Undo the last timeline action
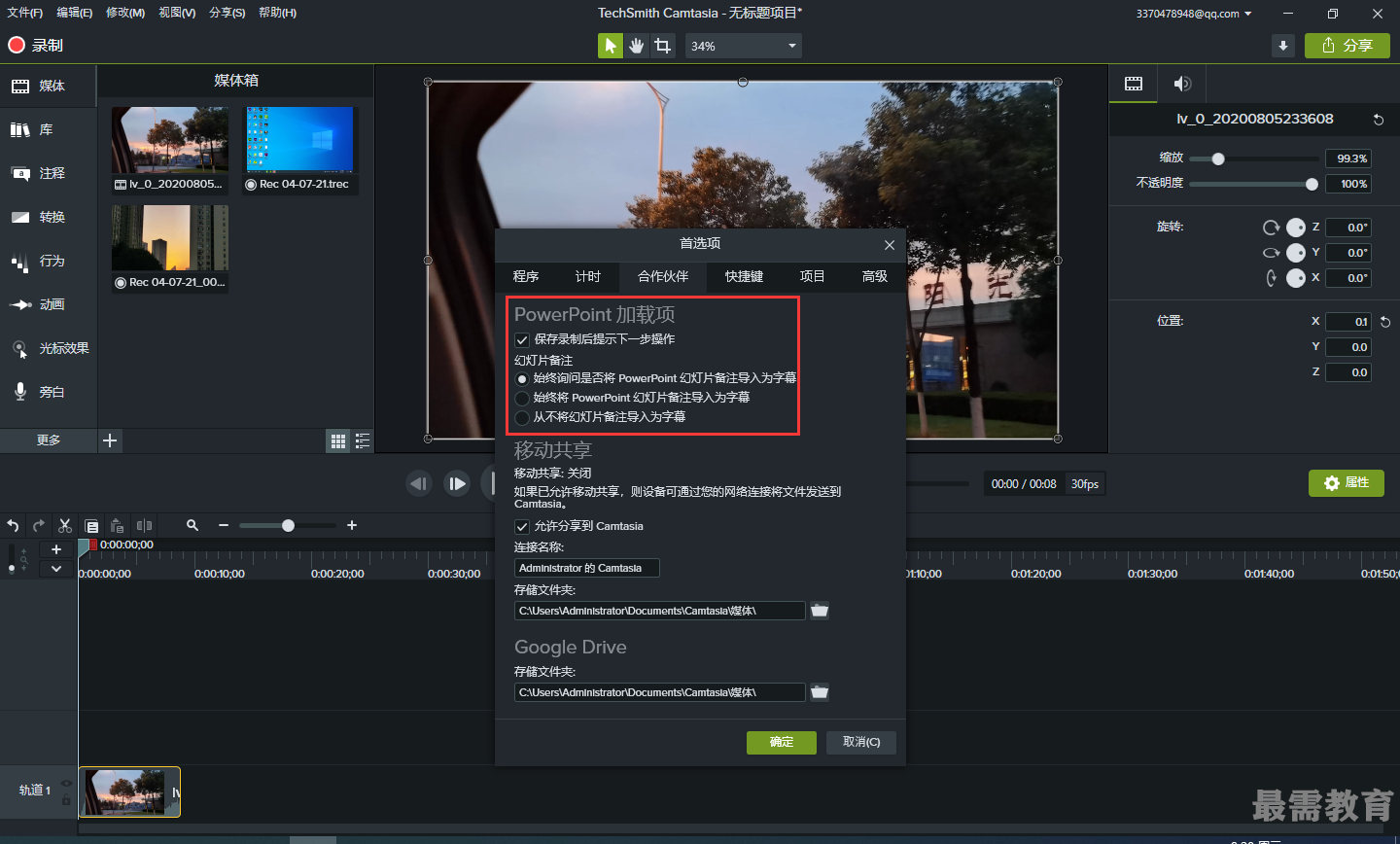The height and width of the screenshot is (844, 1400). coord(13,525)
